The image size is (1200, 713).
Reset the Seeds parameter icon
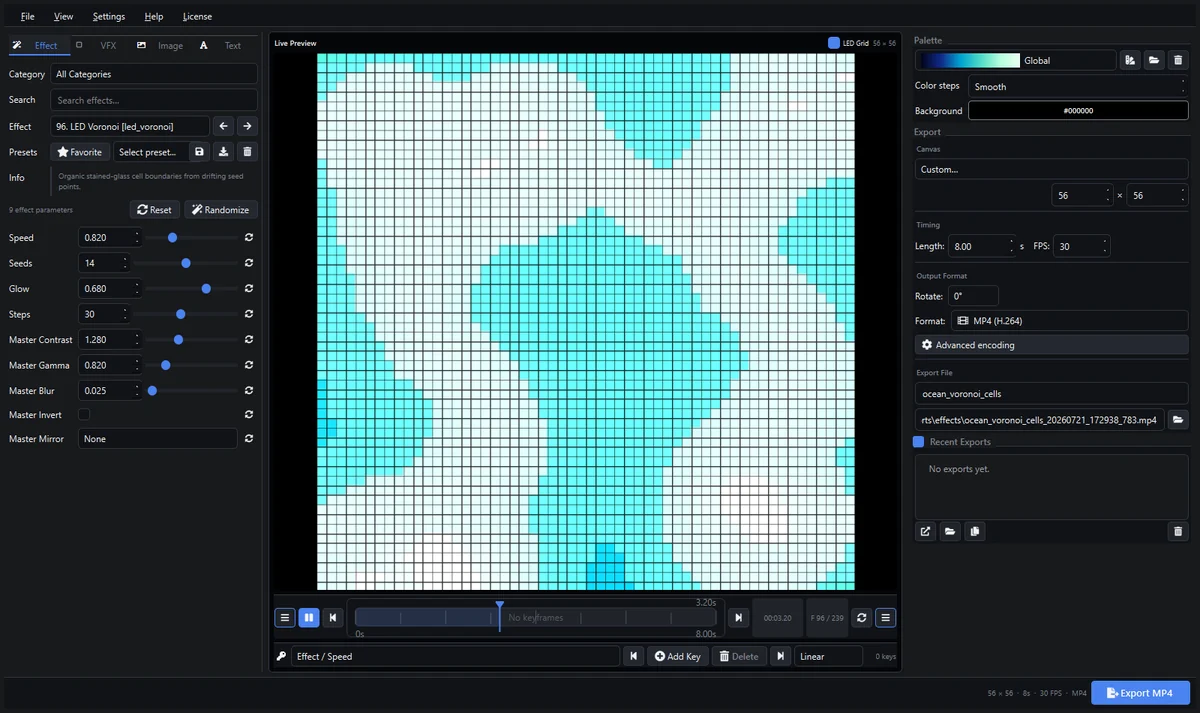(x=248, y=263)
